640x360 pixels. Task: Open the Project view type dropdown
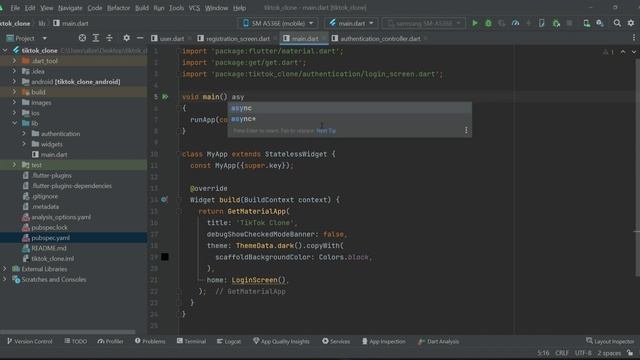(x=27, y=38)
